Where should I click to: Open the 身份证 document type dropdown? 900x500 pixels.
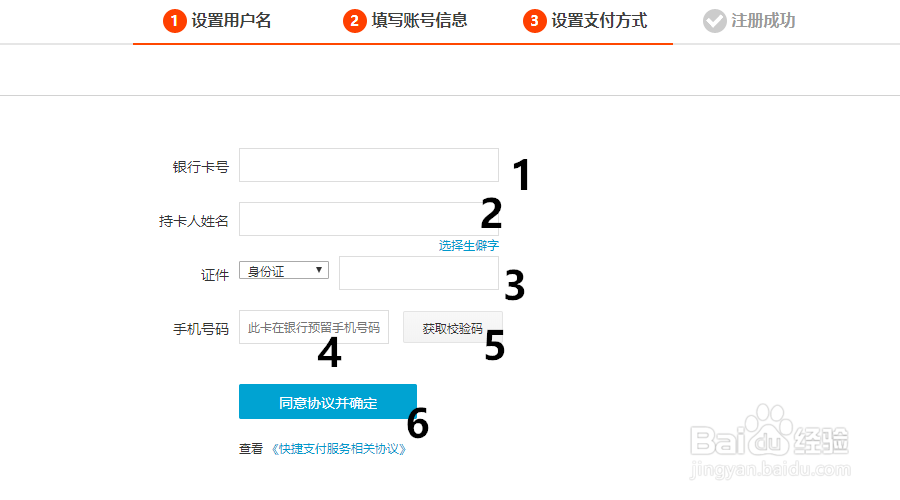pos(284,270)
